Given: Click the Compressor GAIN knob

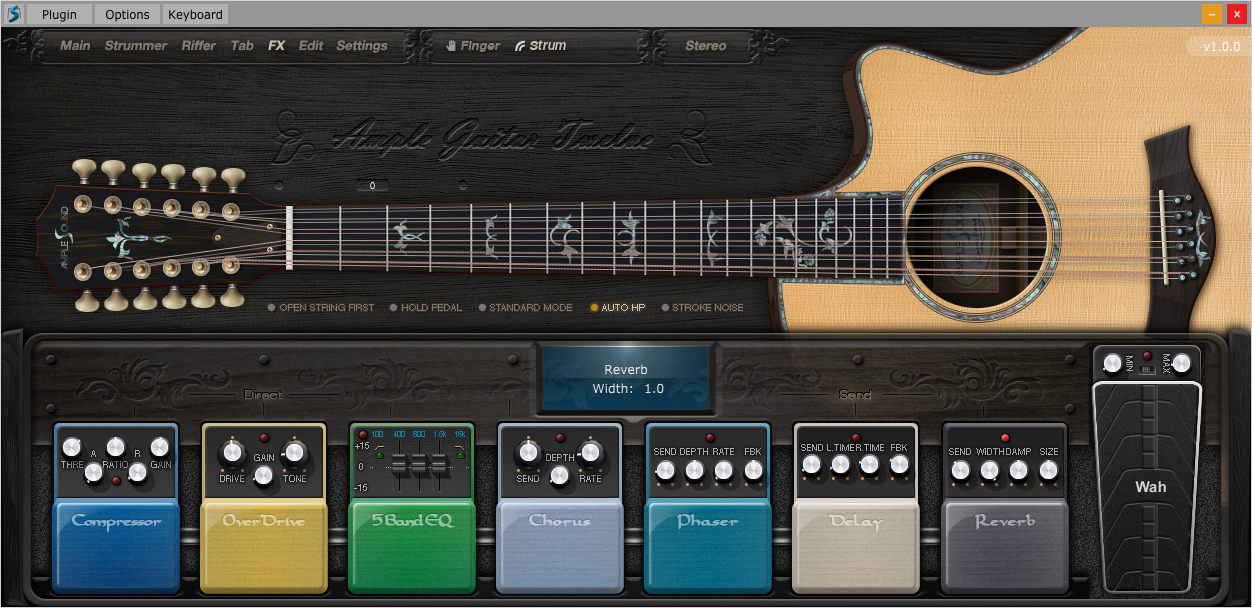Looking at the screenshot, I should [160, 447].
